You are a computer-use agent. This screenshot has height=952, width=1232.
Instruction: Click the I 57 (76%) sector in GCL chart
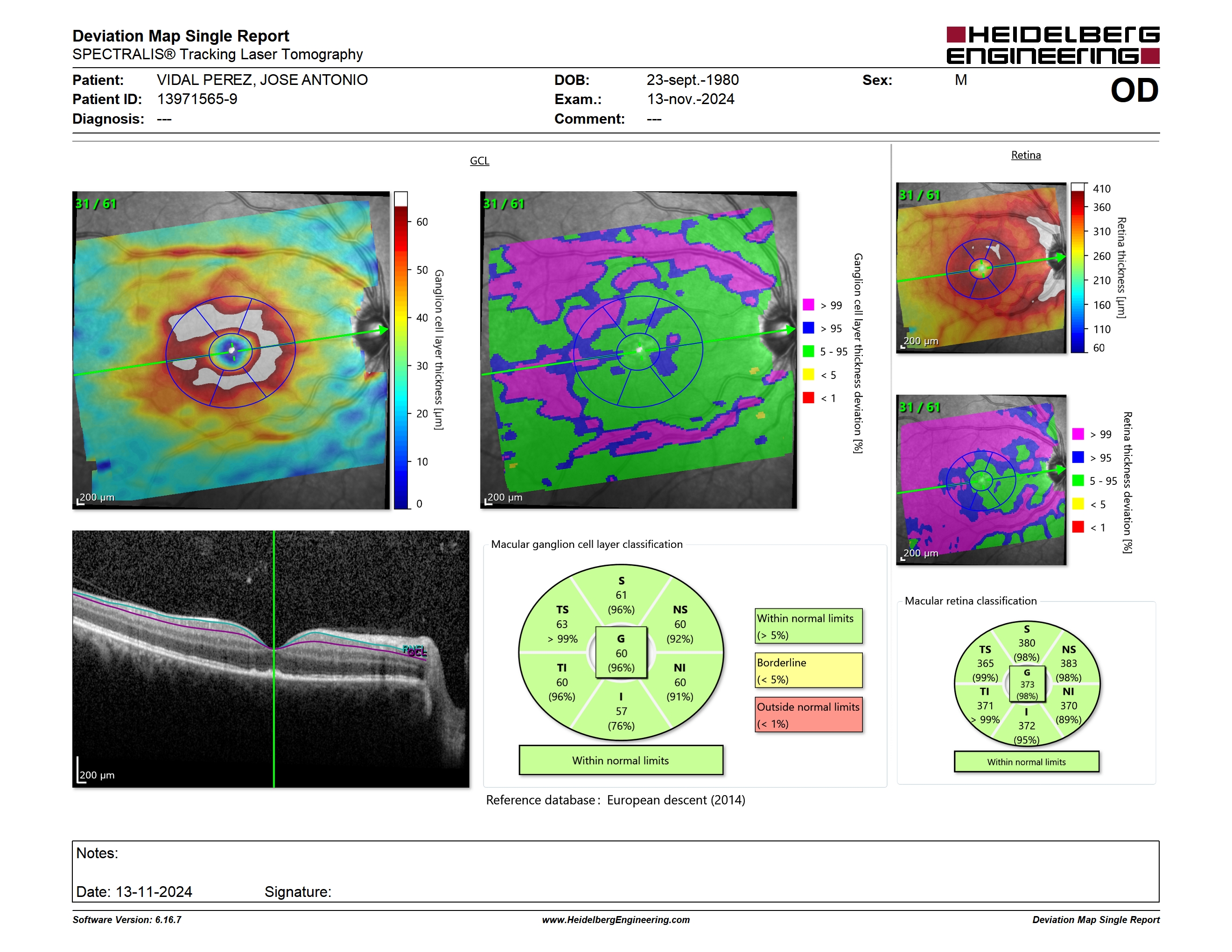[x=621, y=711]
